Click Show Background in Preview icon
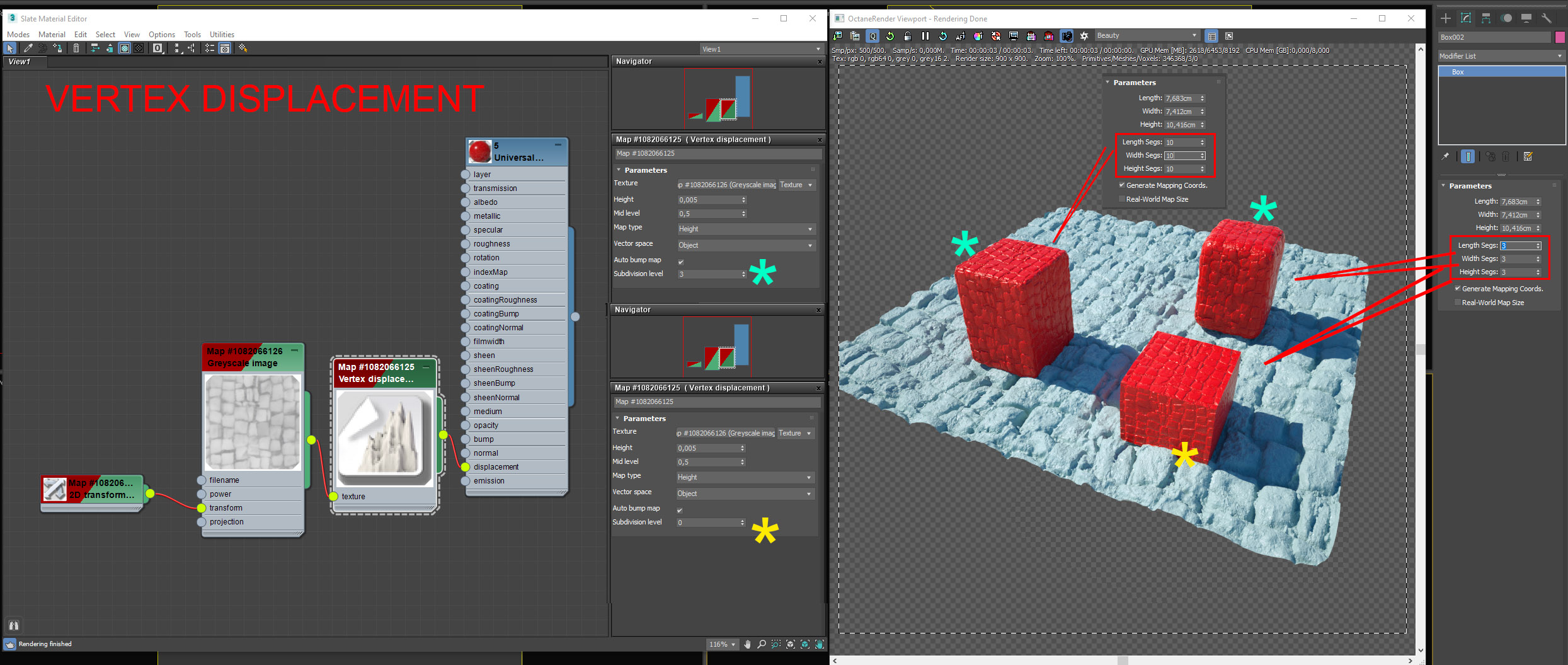Screen dimensions: 1568x665 [x=139, y=49]
